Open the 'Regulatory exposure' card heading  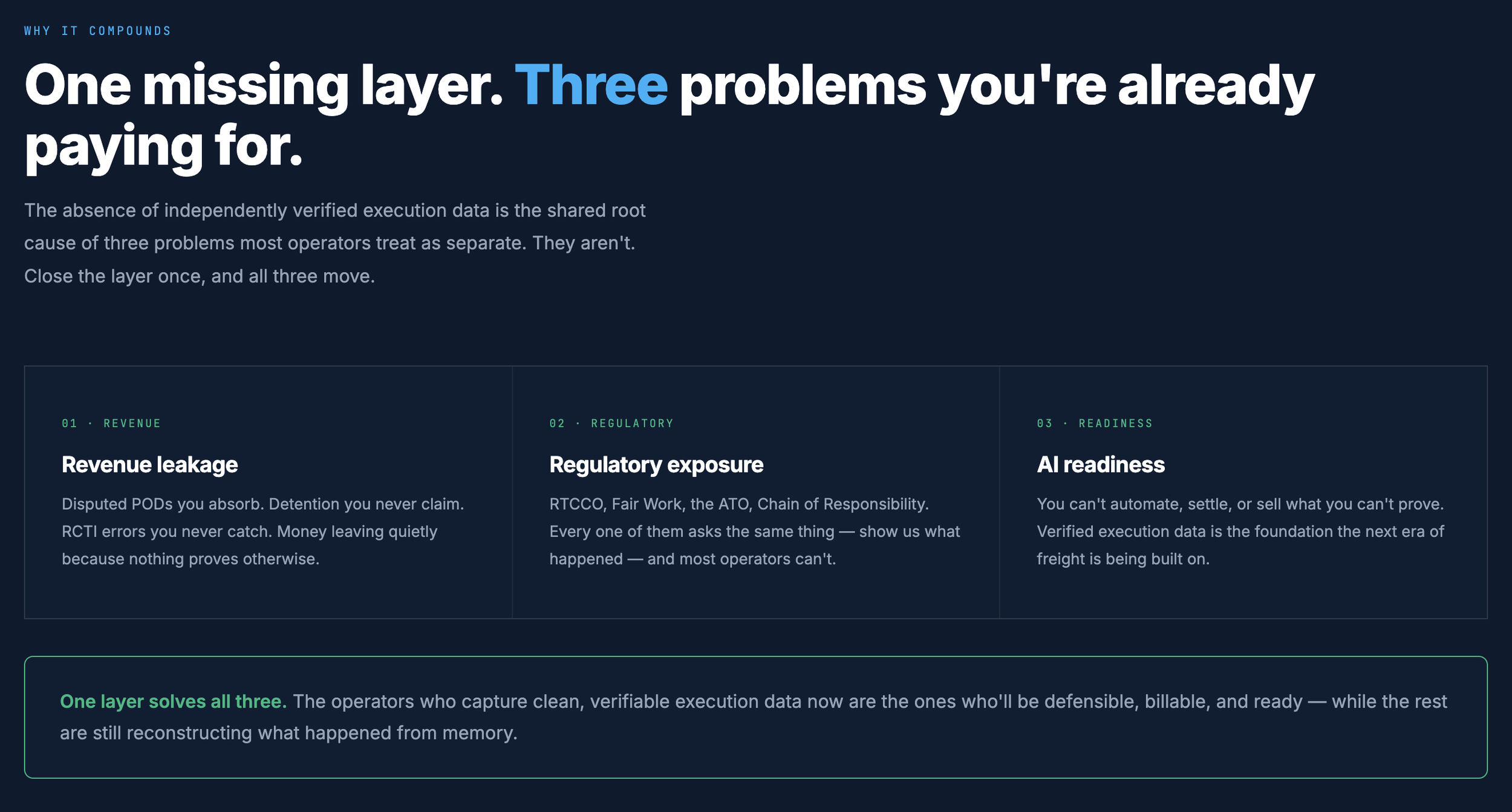[x=656, y=464]
